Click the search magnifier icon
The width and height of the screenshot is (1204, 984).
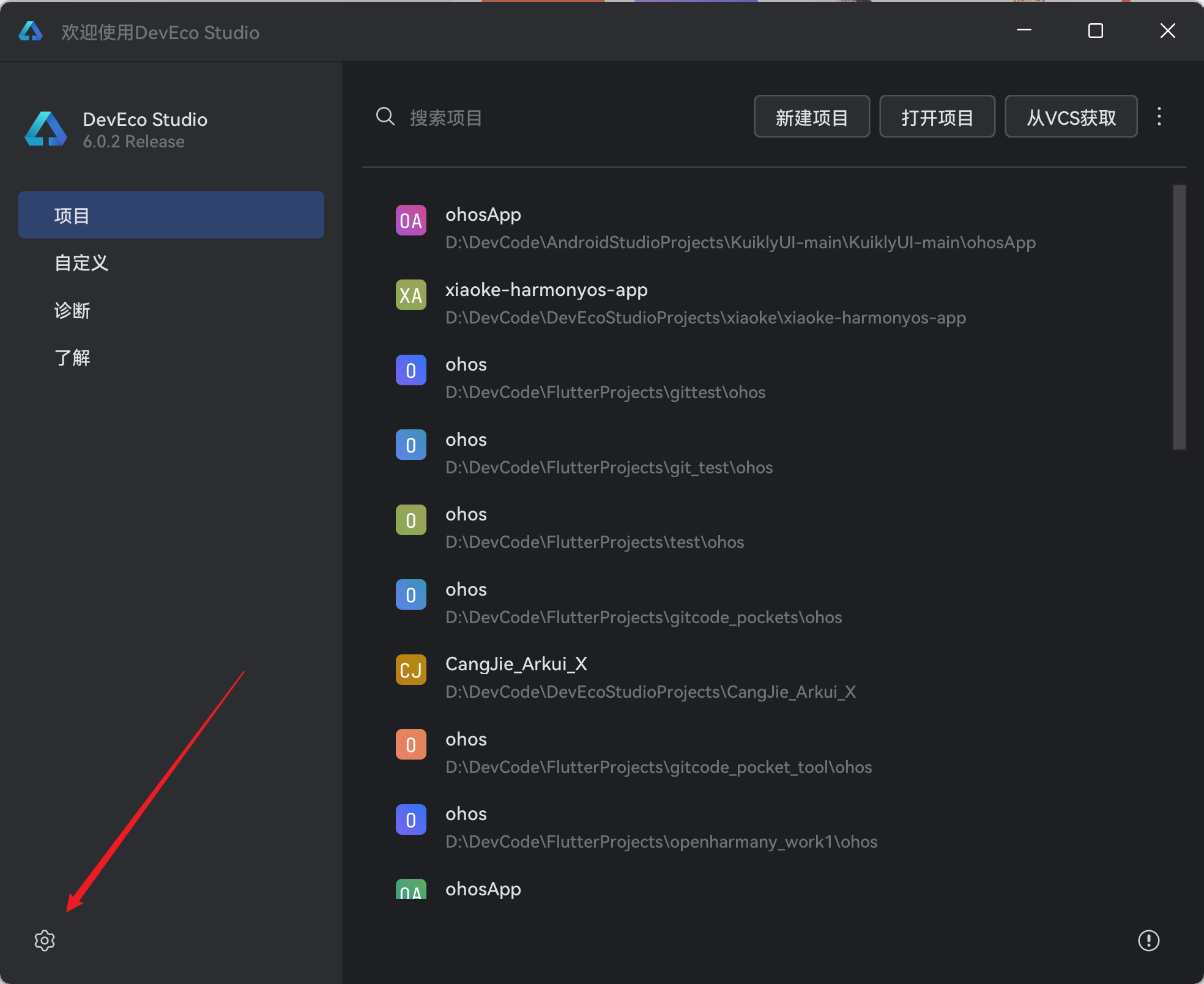(x=385, y=116)
